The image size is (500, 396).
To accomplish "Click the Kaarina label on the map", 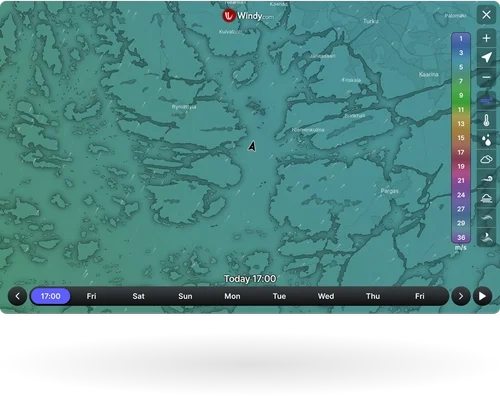I will coord(429,74).
